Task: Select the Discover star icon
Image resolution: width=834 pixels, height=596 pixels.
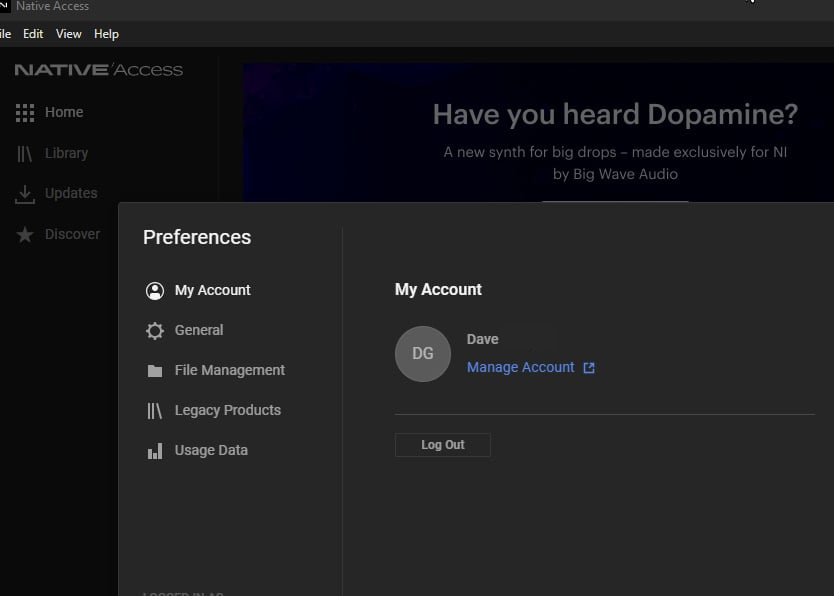Action: [x=25, y=234]
